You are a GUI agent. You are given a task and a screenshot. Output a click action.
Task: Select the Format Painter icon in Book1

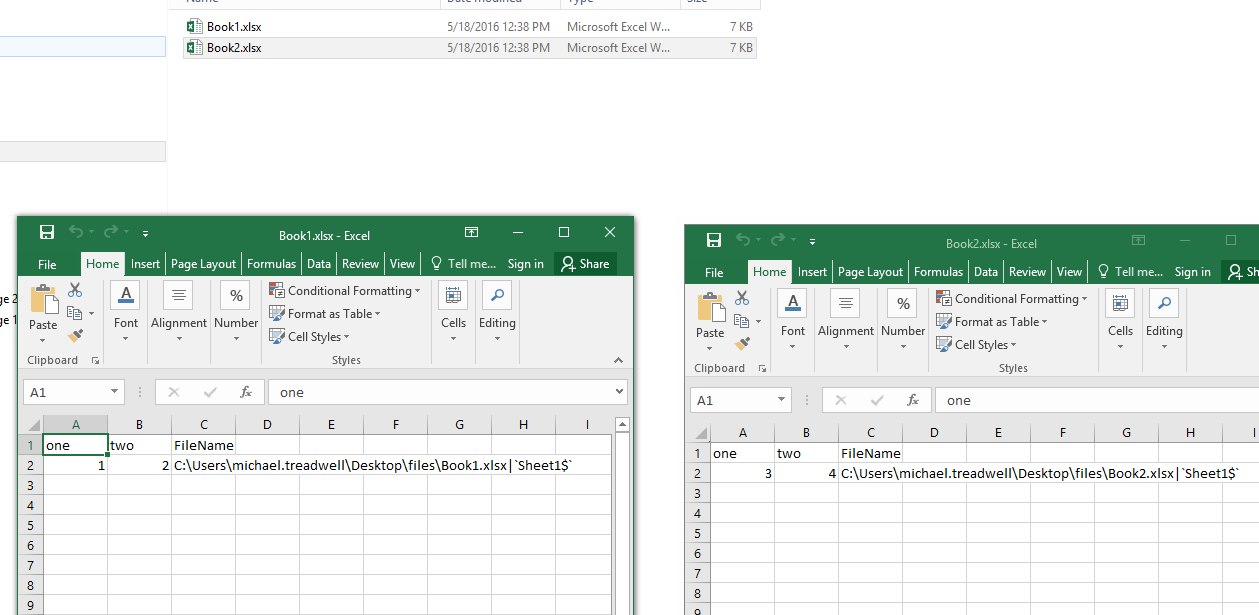click(x=75, y=334)
